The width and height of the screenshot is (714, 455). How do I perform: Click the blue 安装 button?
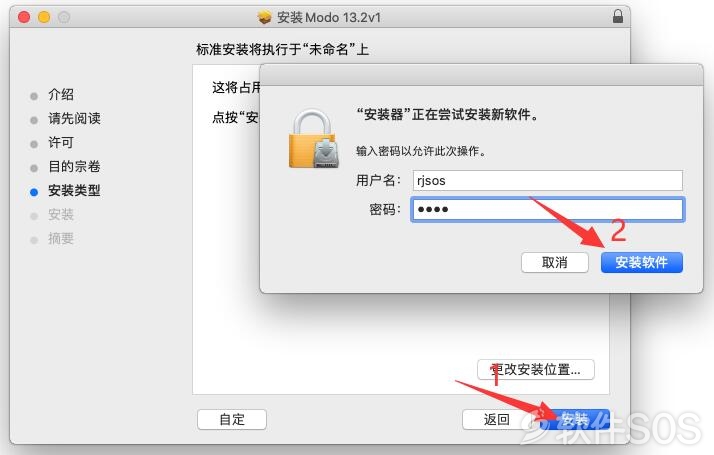point(575,419)
